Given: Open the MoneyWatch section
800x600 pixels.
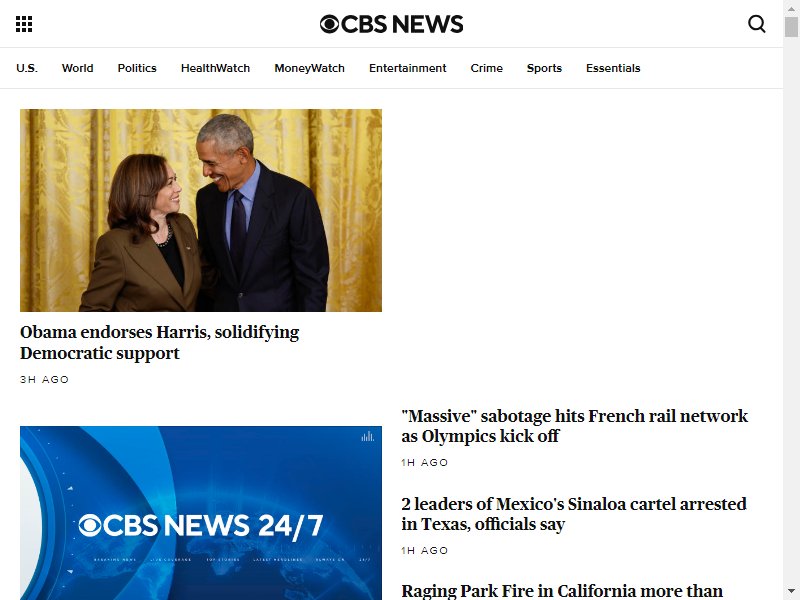Looking at the screenshot, I should pyautogui.click(x=309, y=68).
